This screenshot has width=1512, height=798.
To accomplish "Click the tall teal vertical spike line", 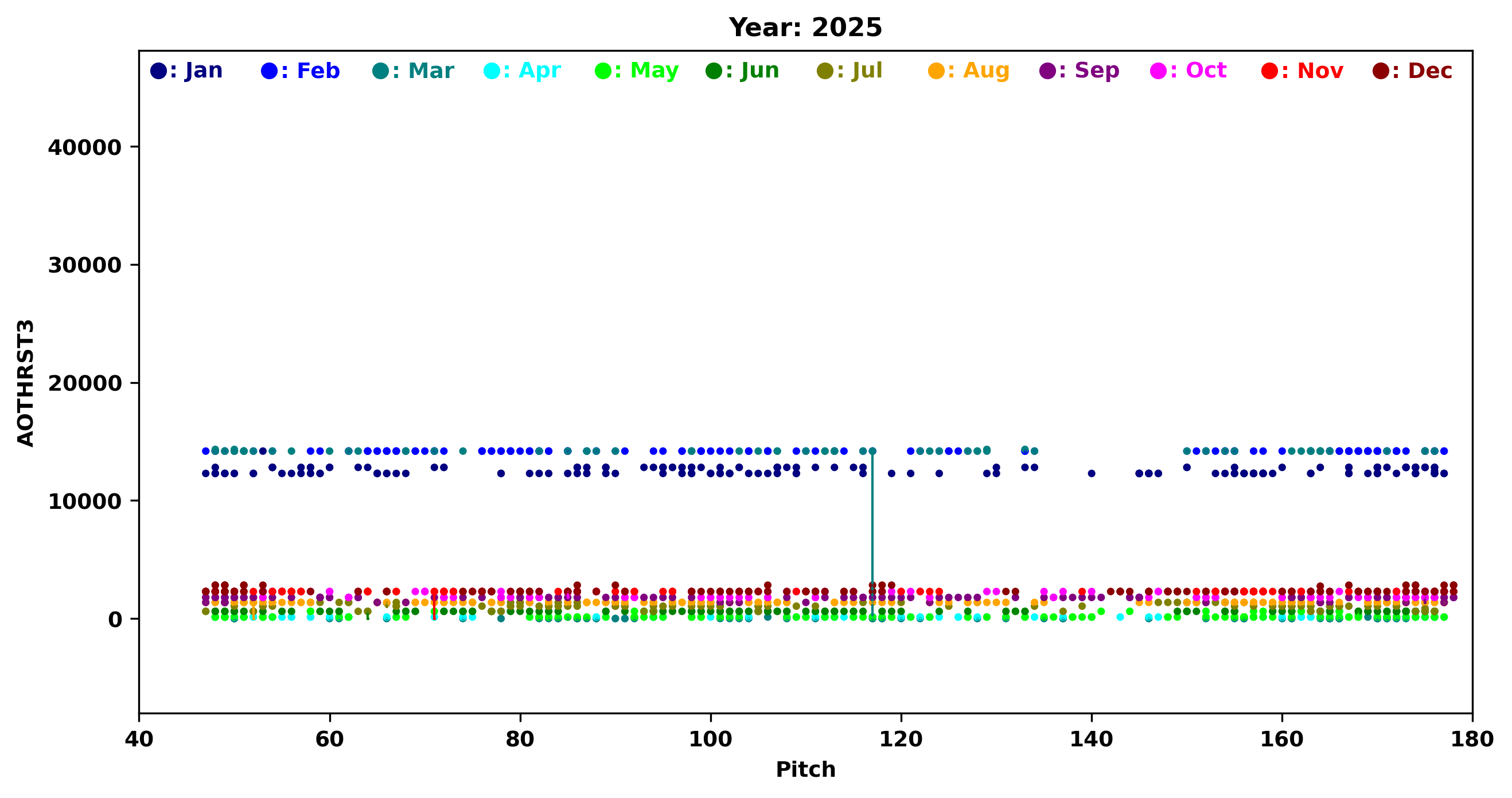I will tap(872, 528).
